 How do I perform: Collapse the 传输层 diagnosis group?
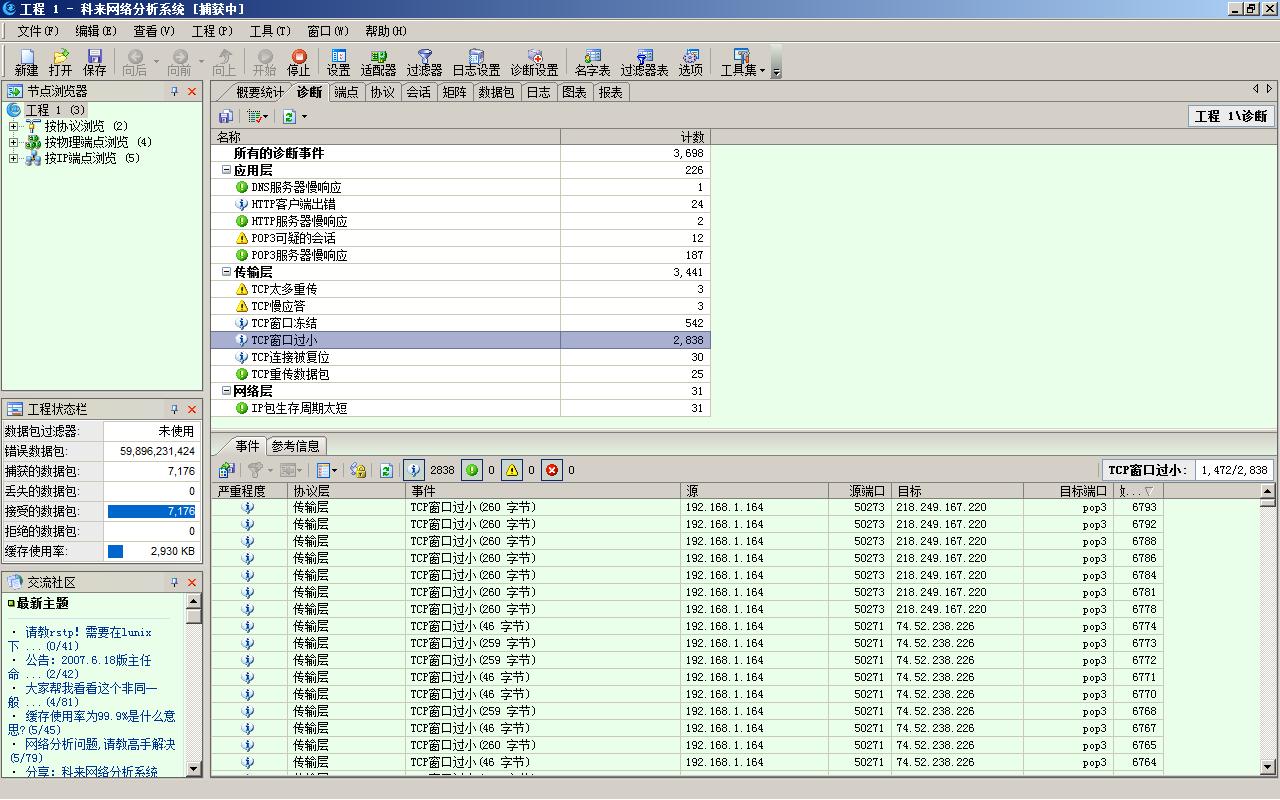tap(227, 272)
